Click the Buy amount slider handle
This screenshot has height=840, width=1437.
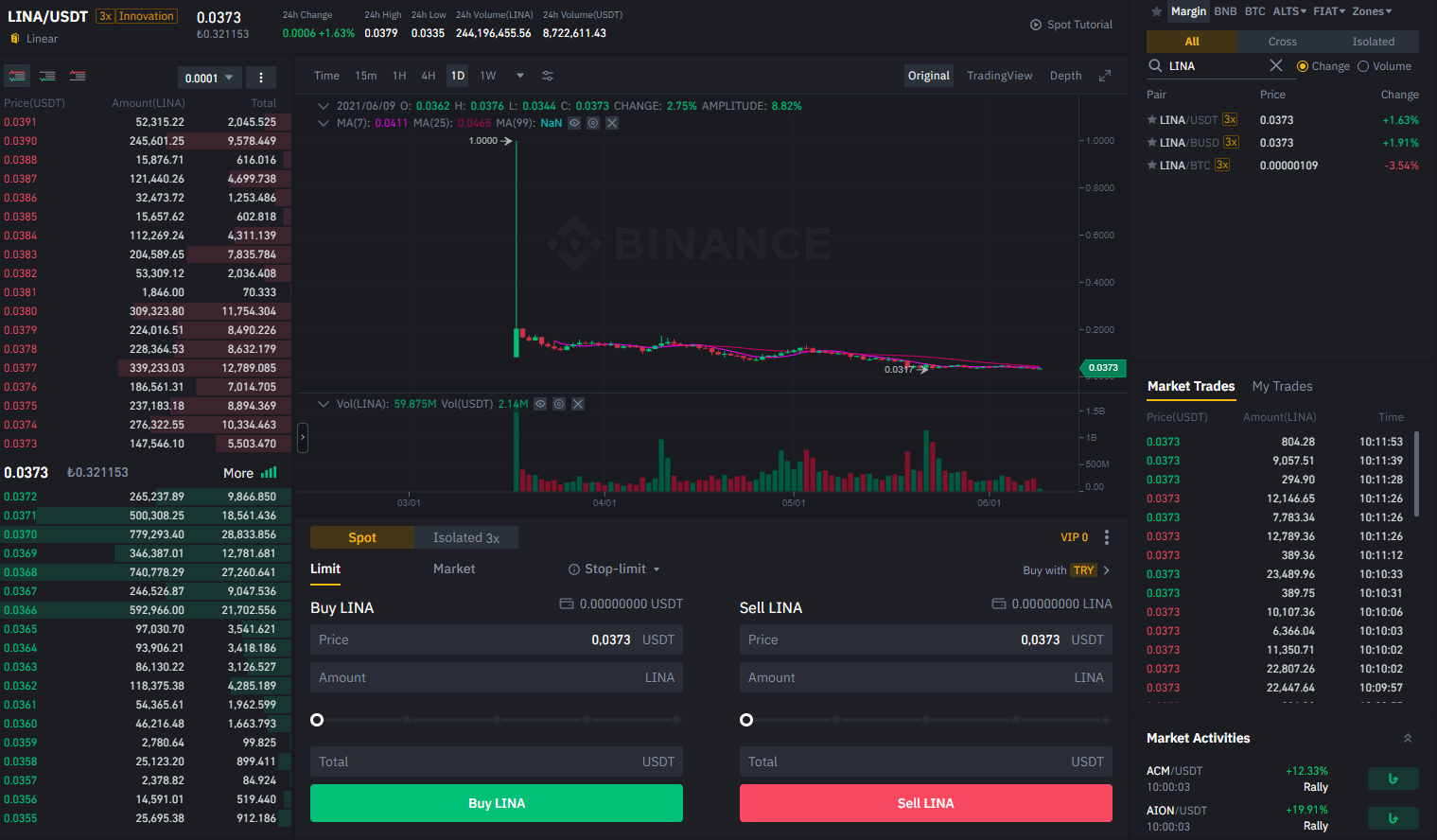(x=317, y=720)
